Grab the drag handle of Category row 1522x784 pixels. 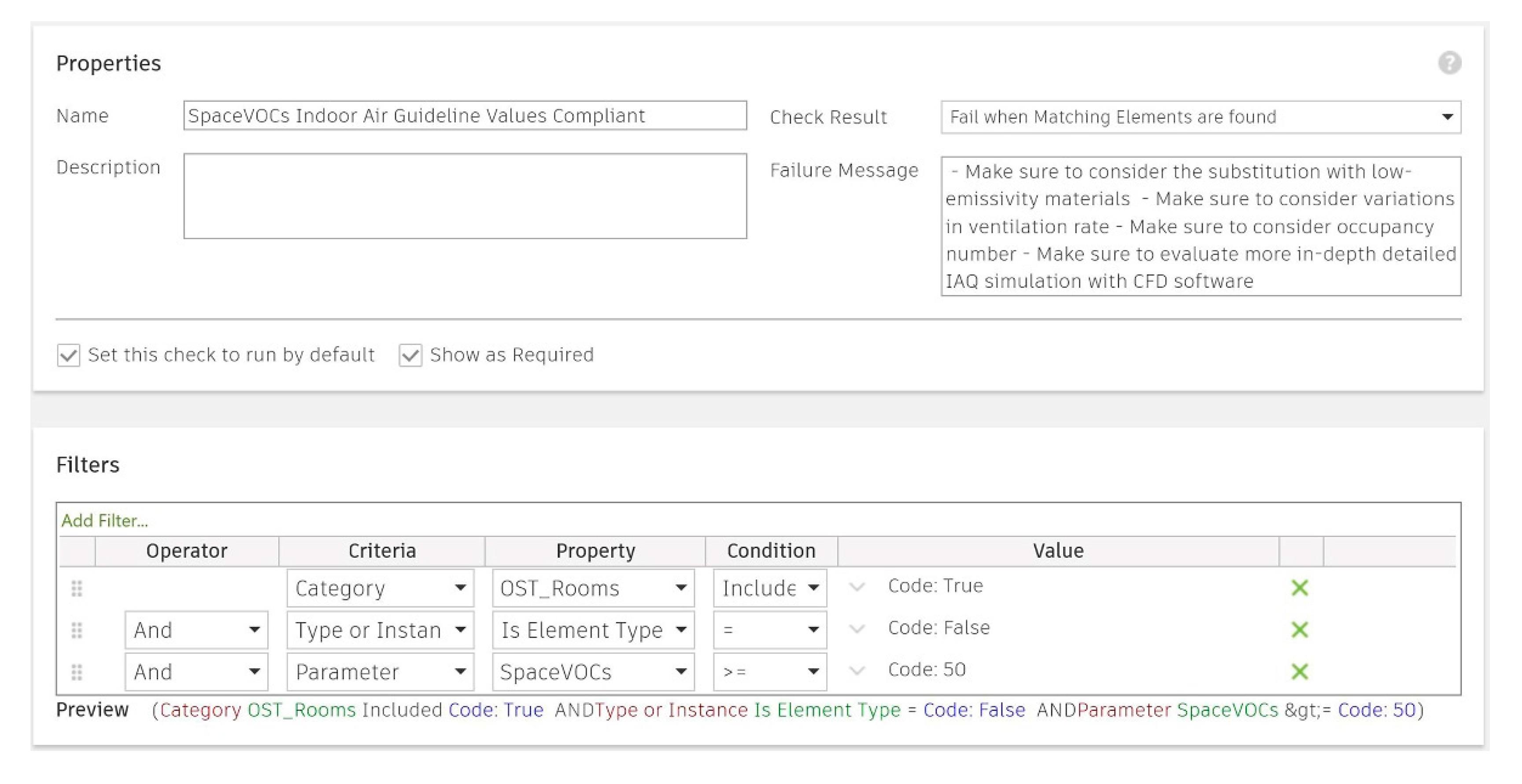[x=77, y=588]
